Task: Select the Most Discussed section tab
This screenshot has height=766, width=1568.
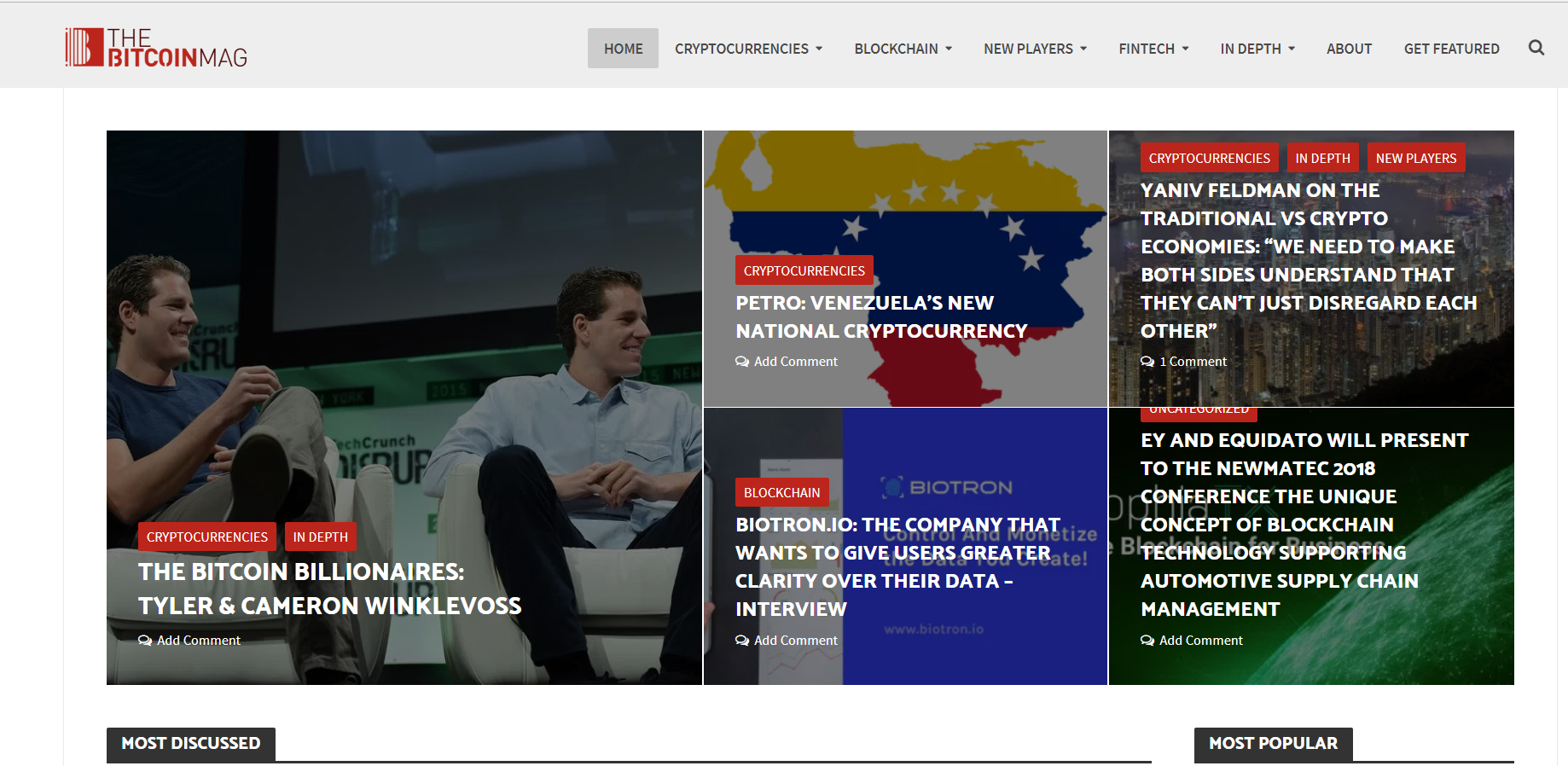Action: tap(191, 744)
